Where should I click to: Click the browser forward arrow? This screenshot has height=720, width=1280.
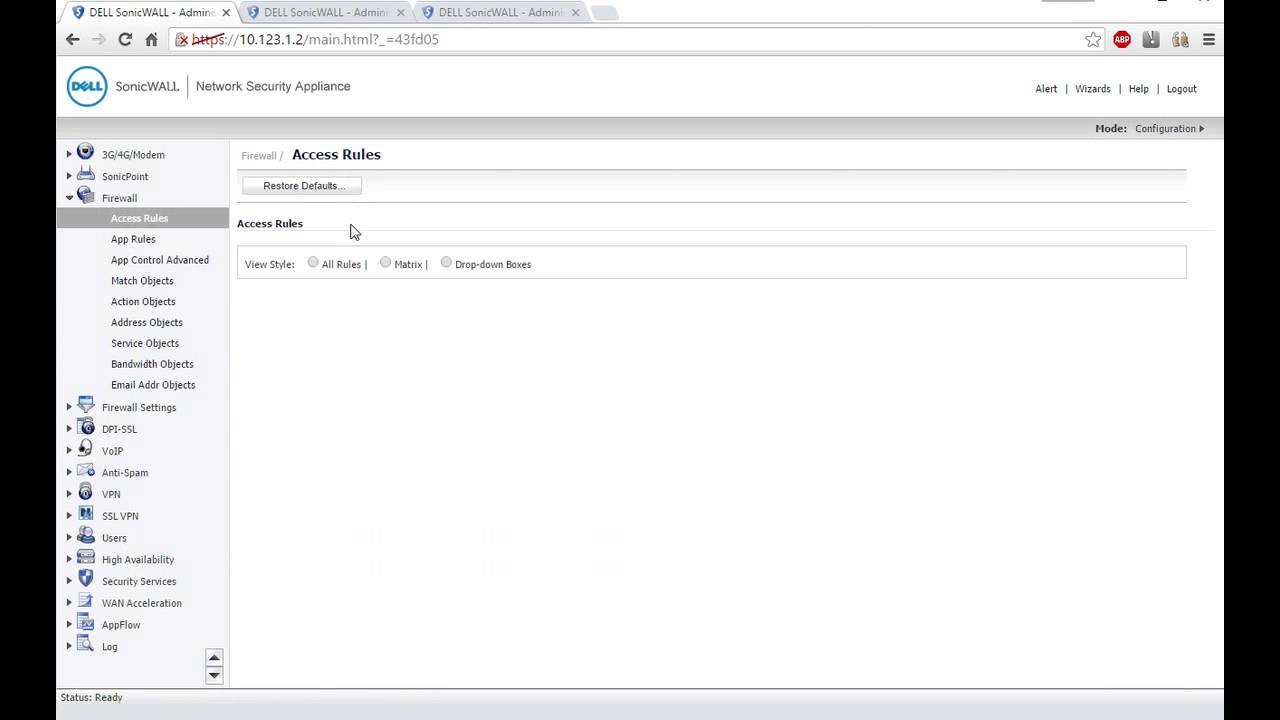(x=98, y=39)
